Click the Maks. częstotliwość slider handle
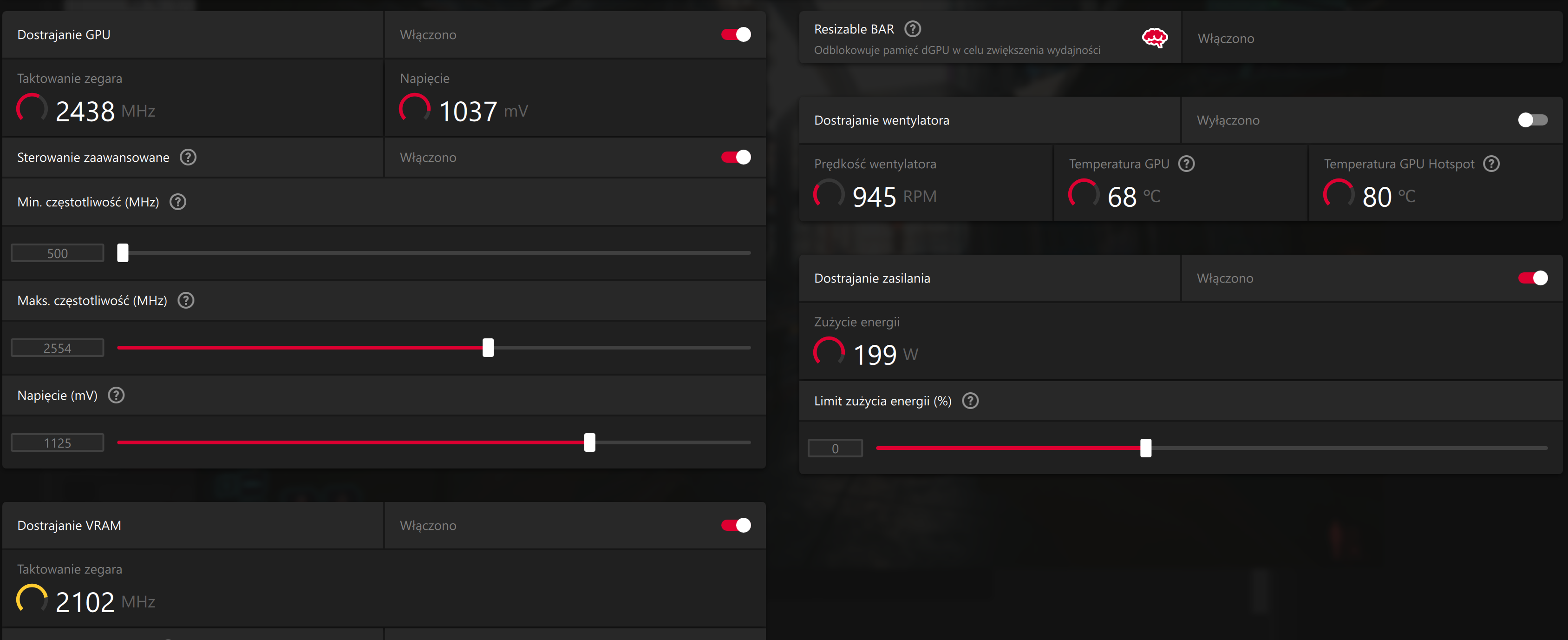 (488, 348)
